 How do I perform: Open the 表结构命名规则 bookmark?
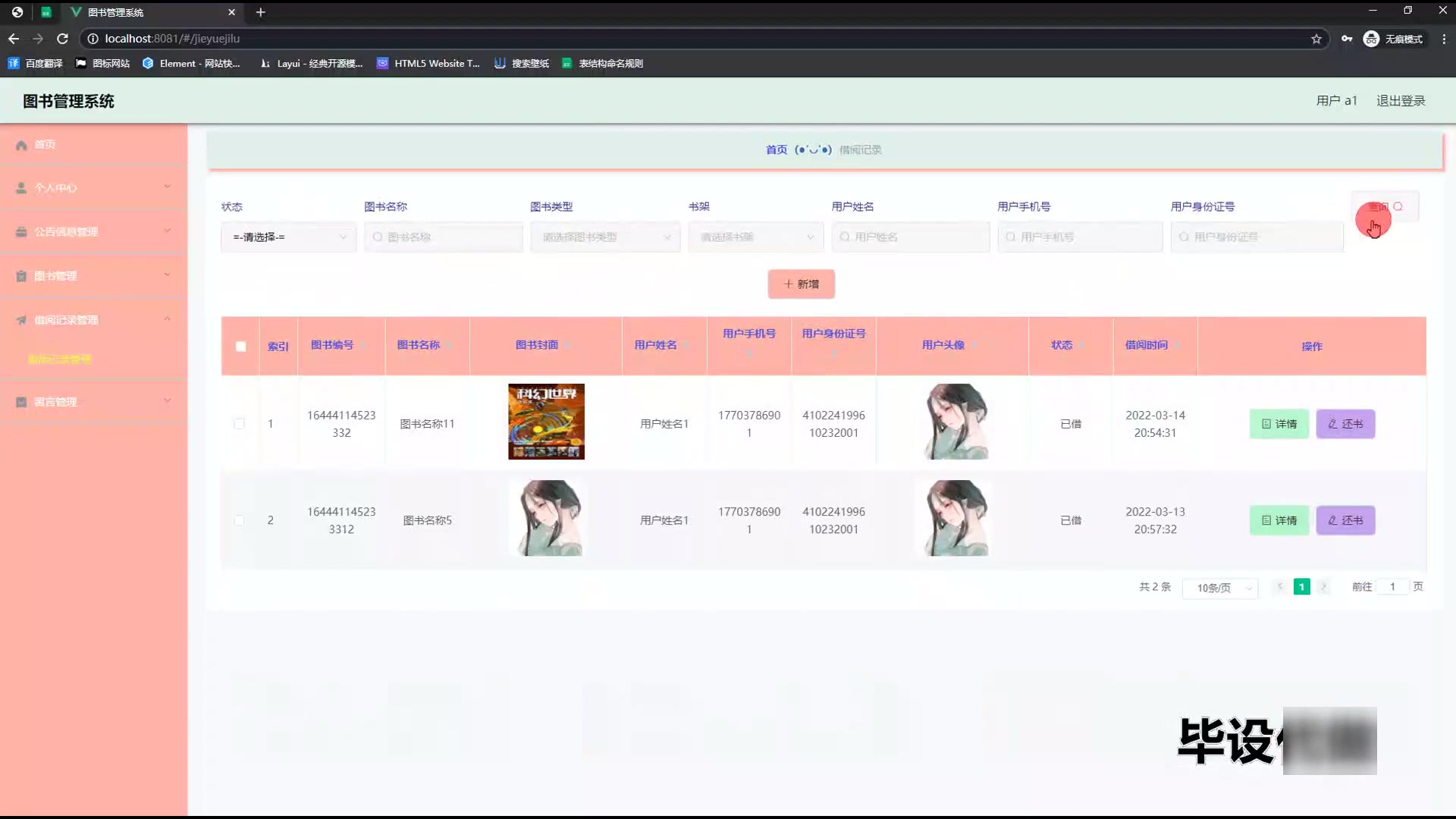tap(603, 64)
